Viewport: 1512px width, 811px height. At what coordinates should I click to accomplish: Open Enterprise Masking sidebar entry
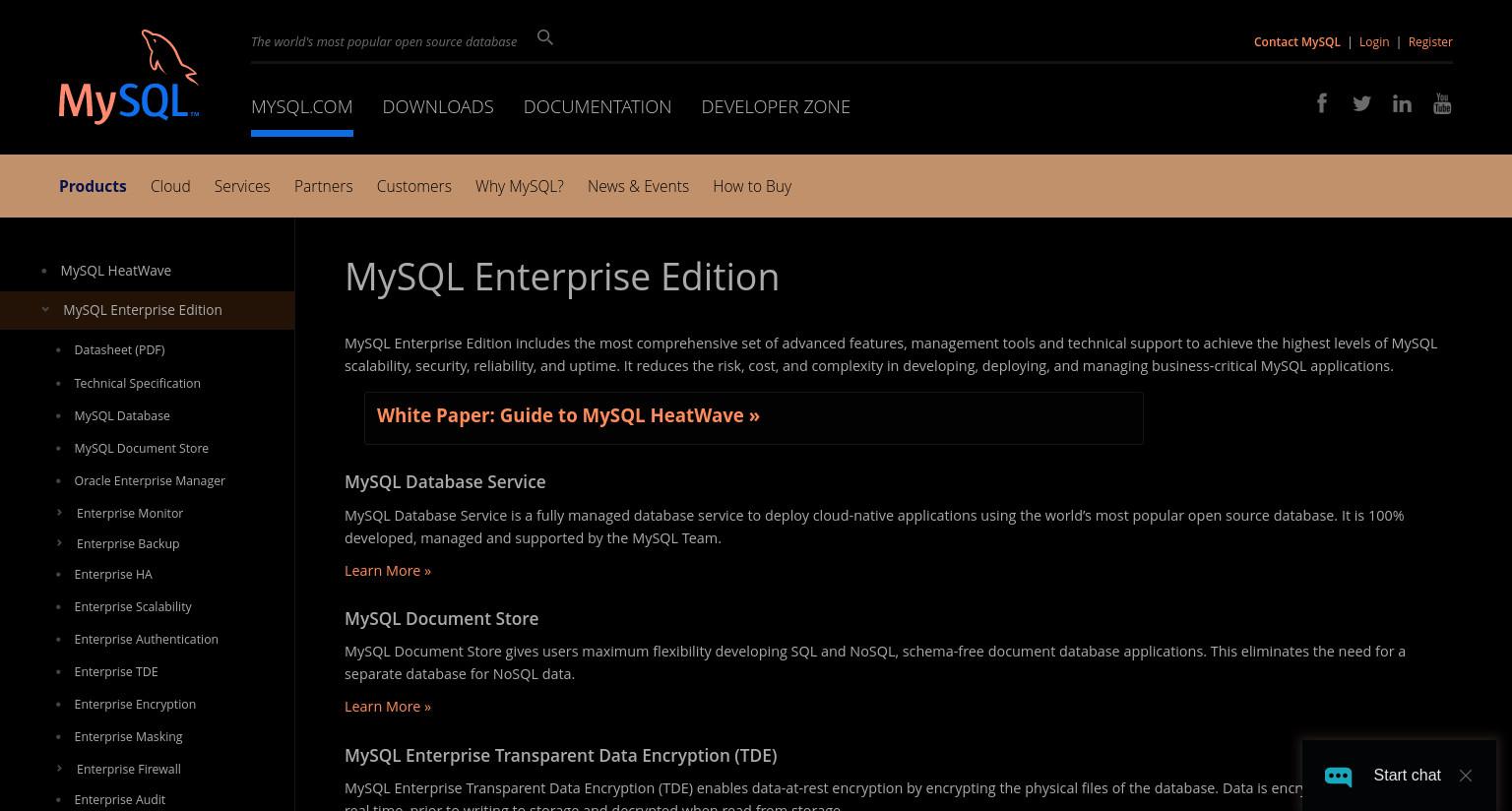click(x=128, y=736)
